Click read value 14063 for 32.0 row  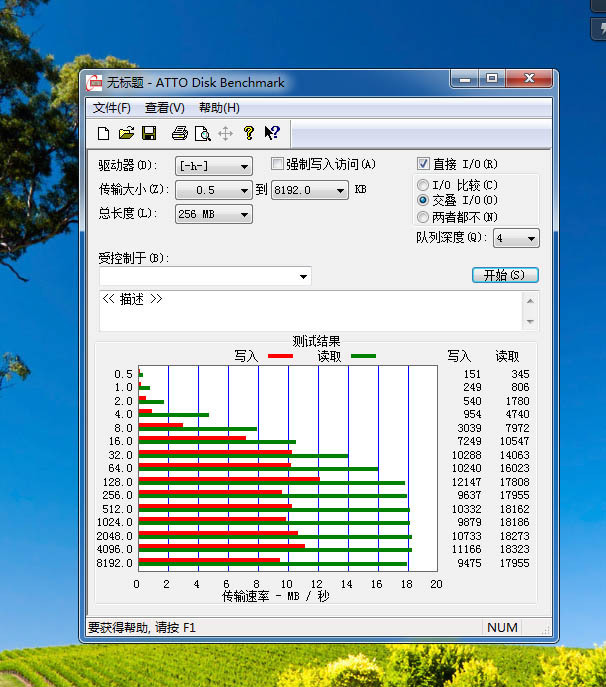515,455
